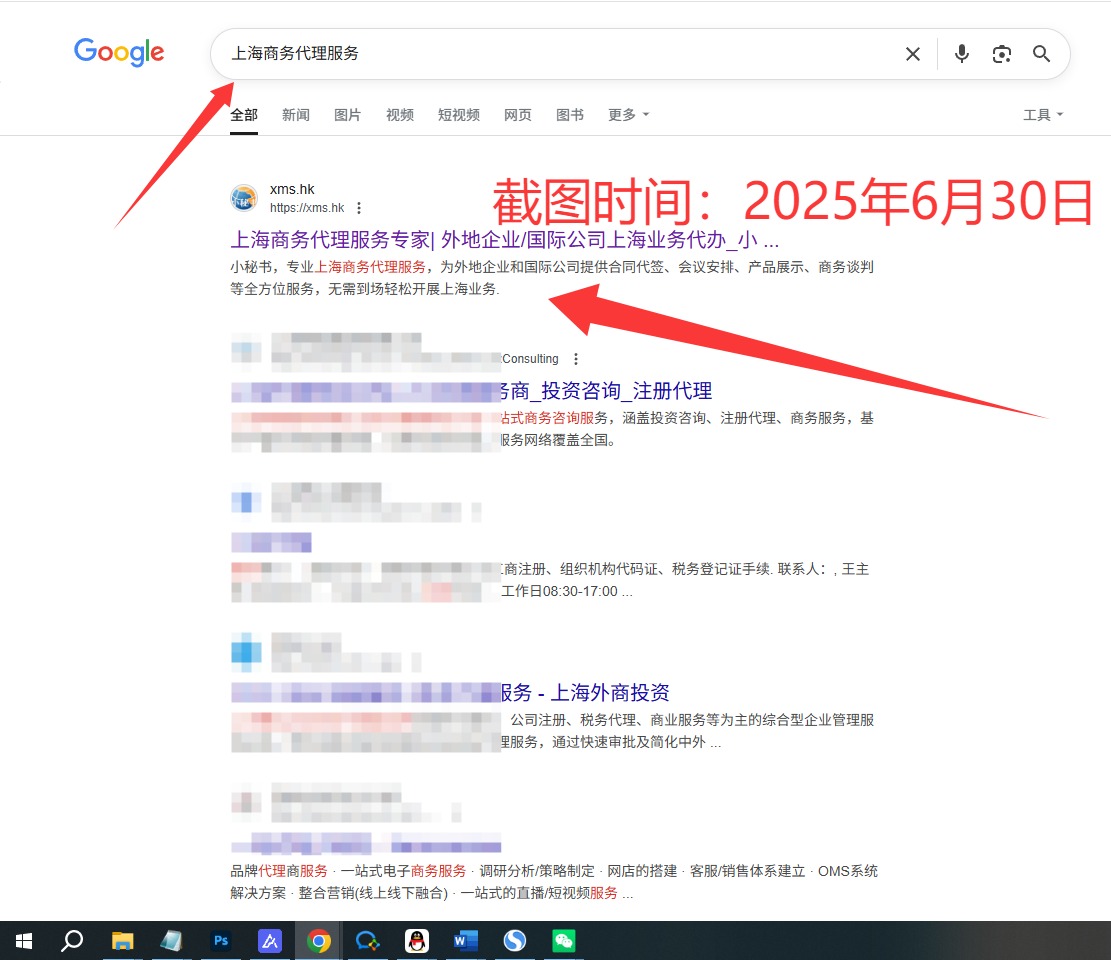
Task: Start voice search with microphone icon
Action: coord(961,54)
